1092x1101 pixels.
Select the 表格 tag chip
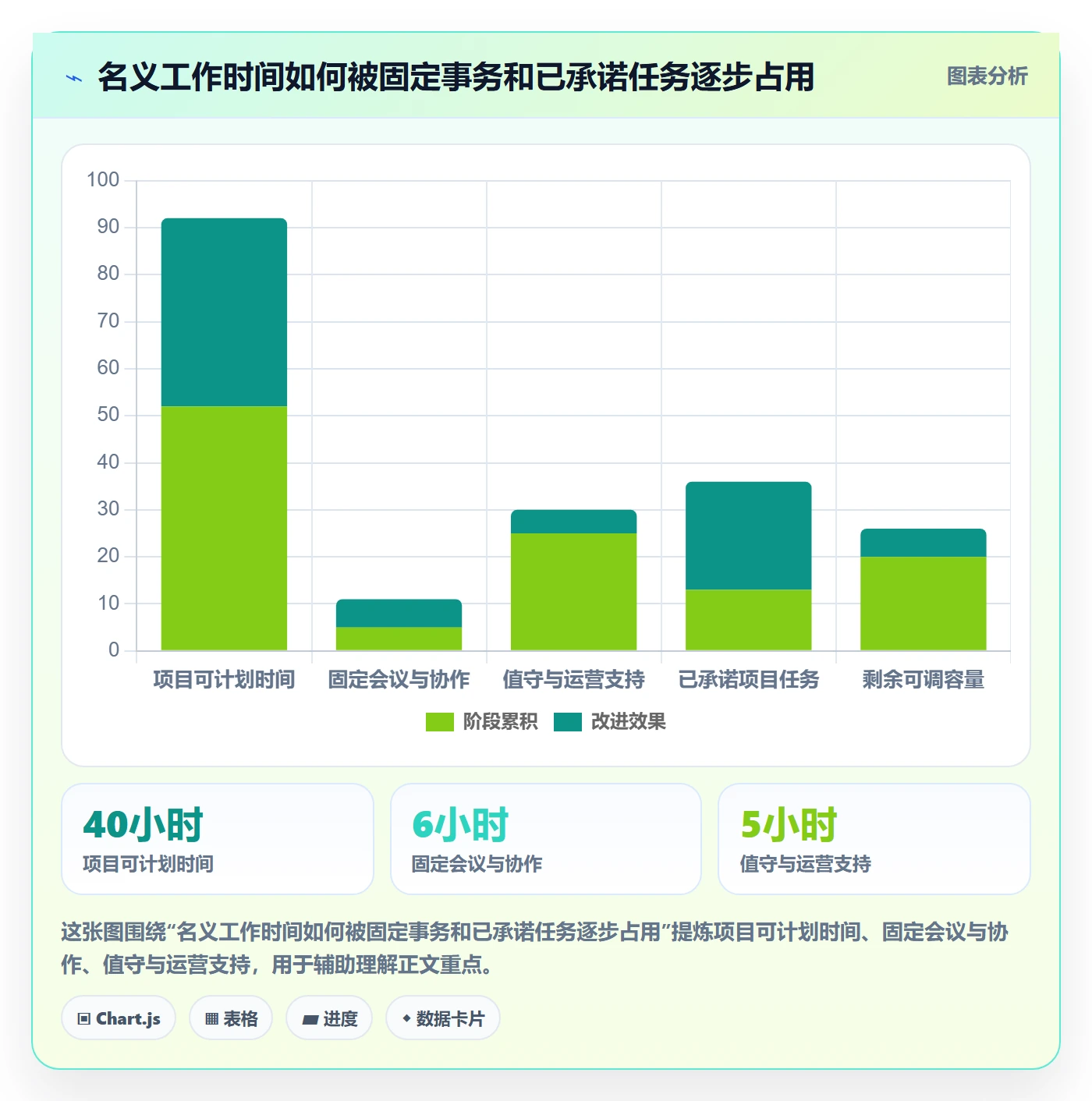[231, 1018]
